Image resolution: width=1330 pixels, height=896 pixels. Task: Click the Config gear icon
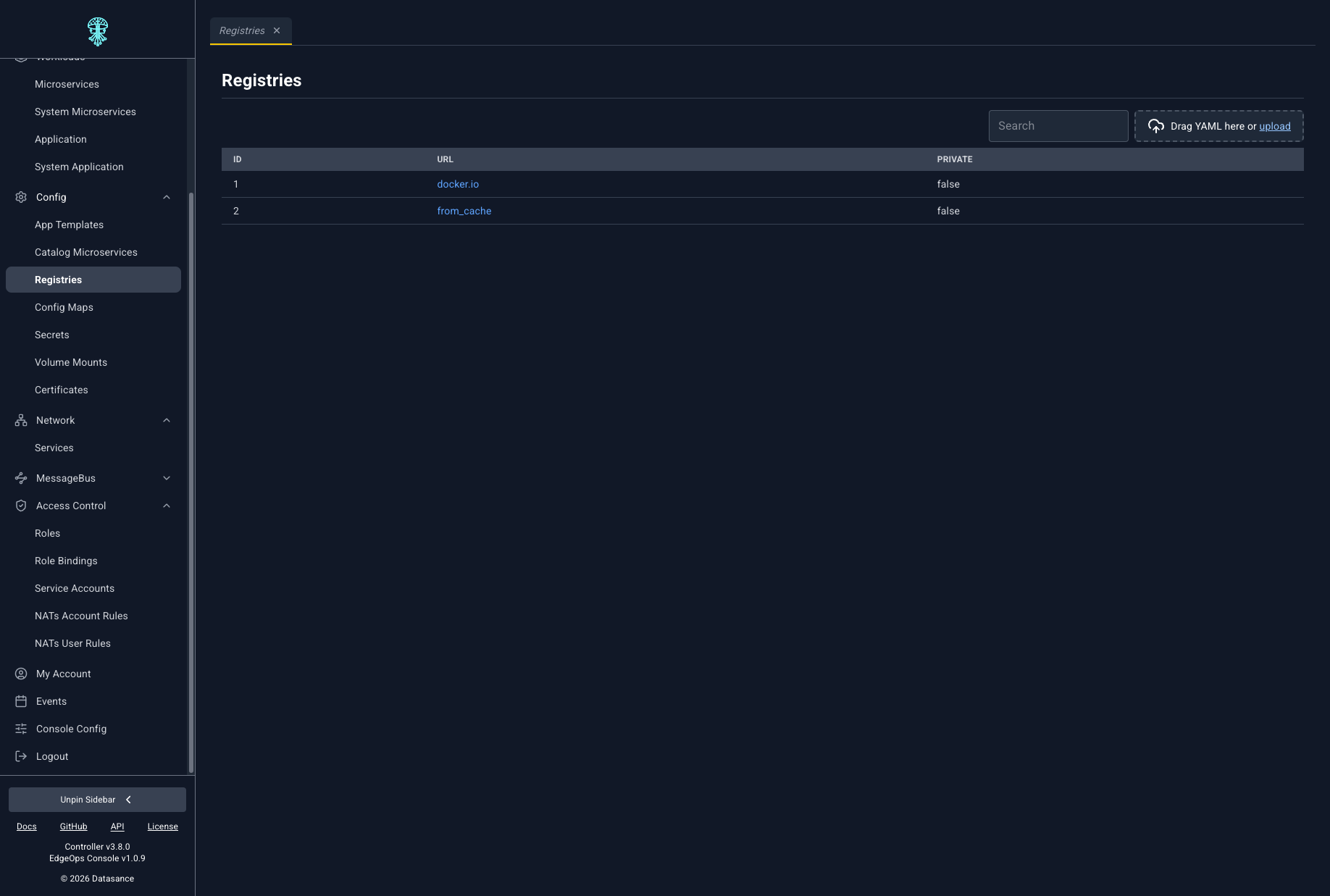point(21,197)
